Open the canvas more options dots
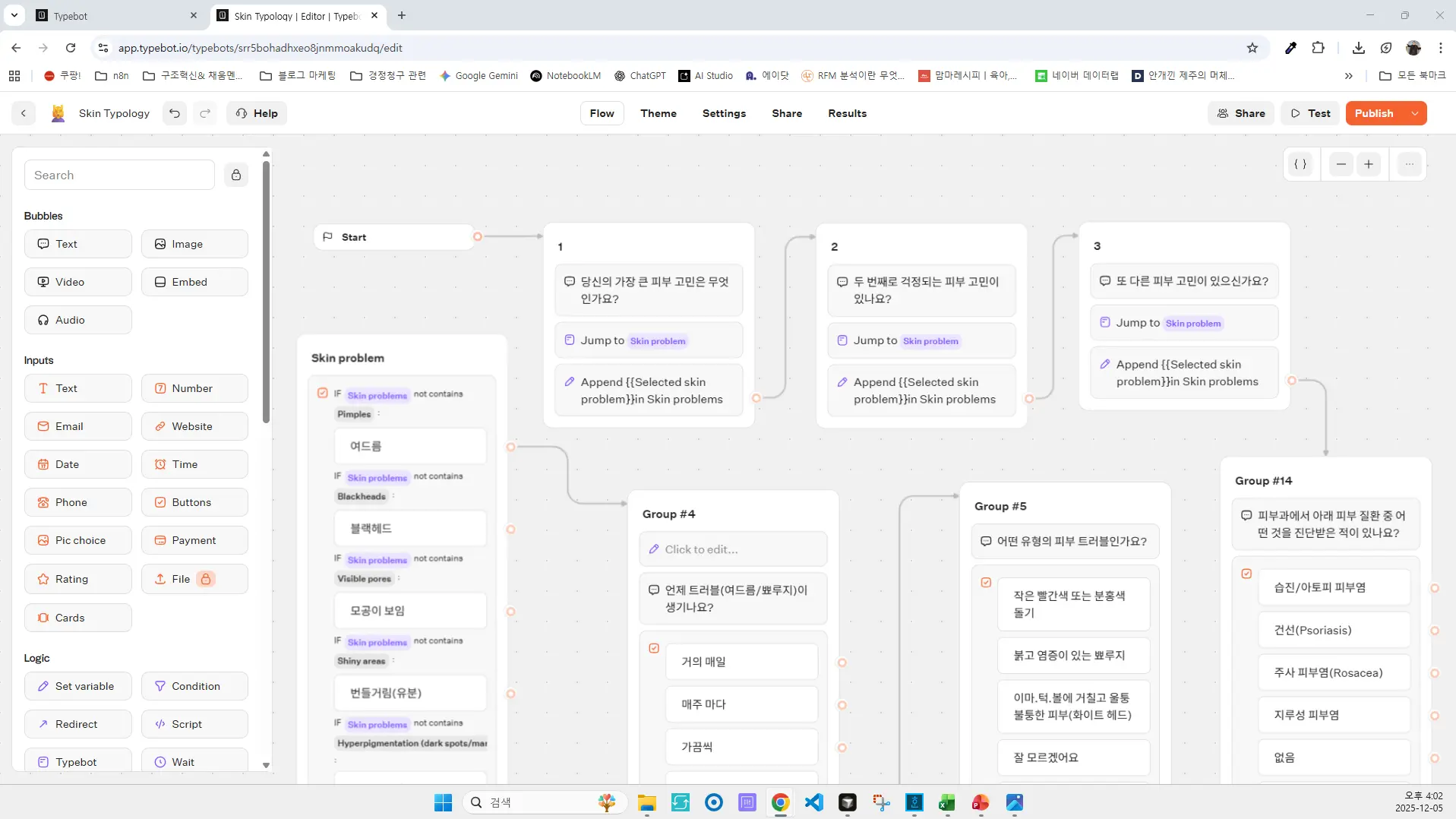This screenshot has width=1456, height=819. [1410, 164]
